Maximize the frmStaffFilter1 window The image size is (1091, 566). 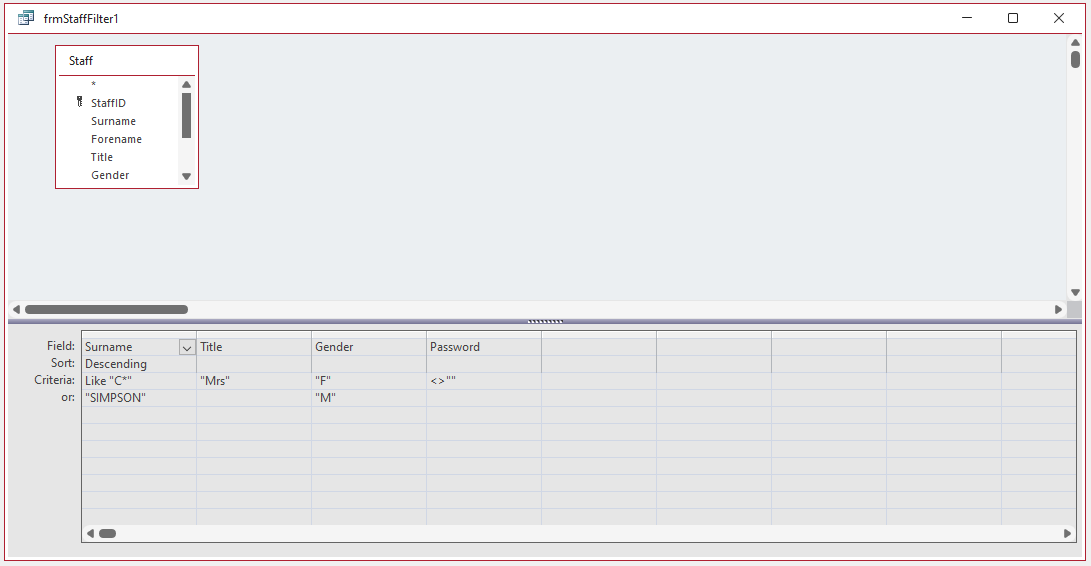pyautogui.click(x=1013, y=18)
